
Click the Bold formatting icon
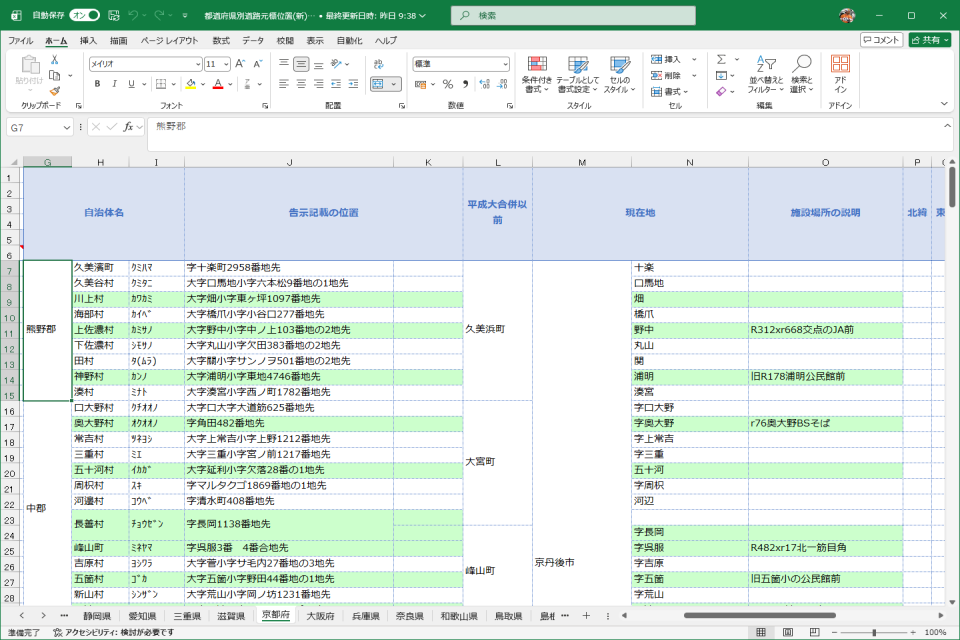tap(97, 84)
